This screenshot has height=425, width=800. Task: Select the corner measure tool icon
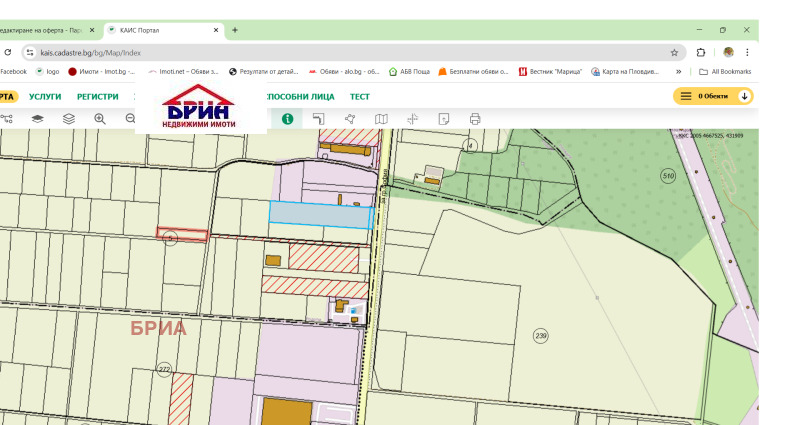point(318,118)
